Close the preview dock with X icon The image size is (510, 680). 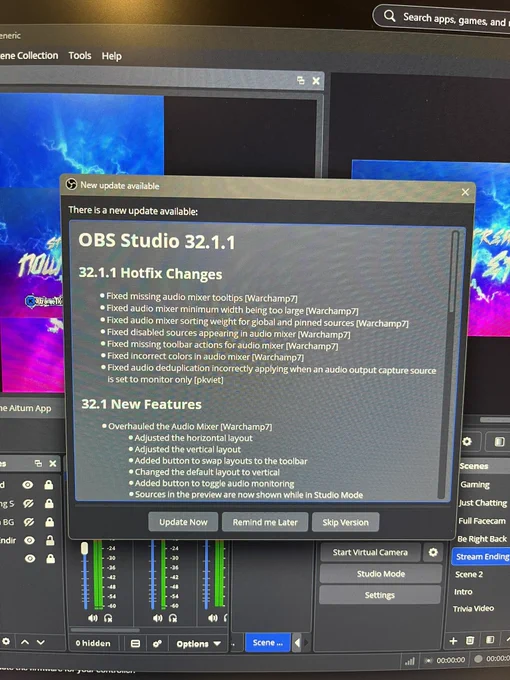316,81
